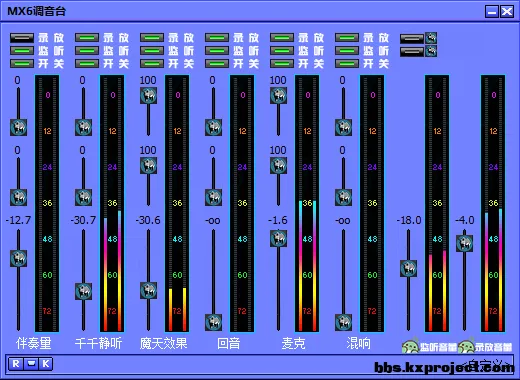Click 录放音量 master fader knob at -4.0
The height and width of the screenshot is (380, 520).
(x=464, y=243)
